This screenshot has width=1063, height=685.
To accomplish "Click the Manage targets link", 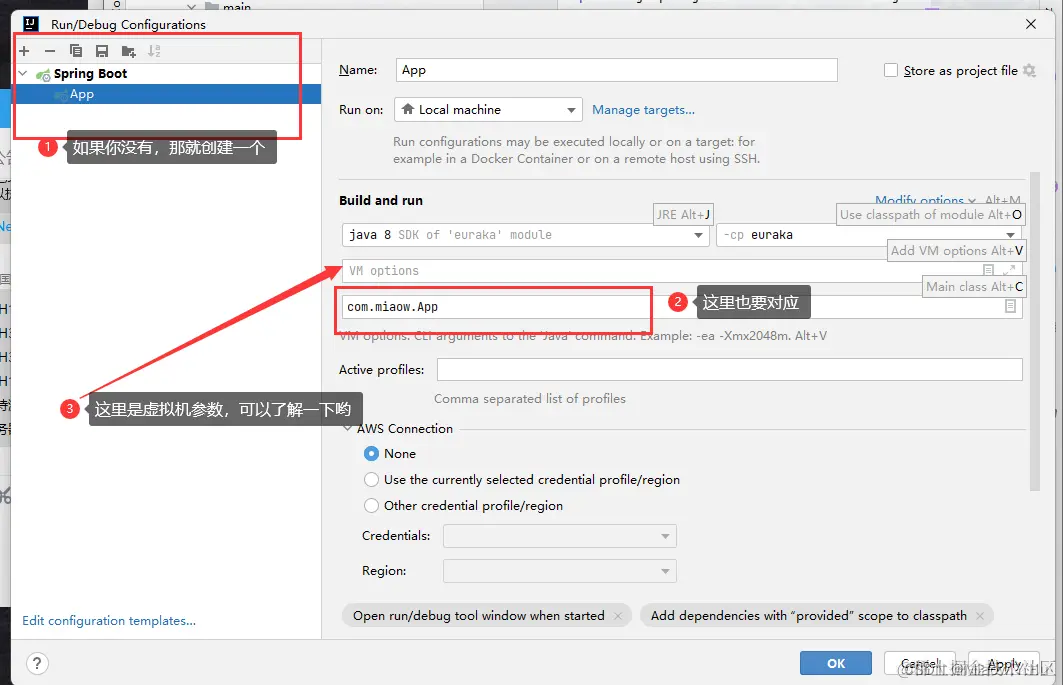I will pyautogui.click(x=643, y=110).
